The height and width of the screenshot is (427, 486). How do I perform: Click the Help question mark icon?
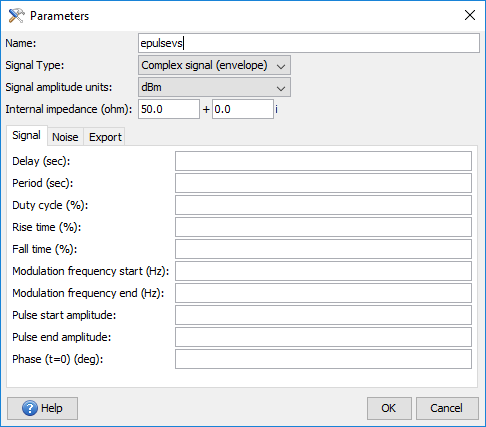(x=30, y=408)
